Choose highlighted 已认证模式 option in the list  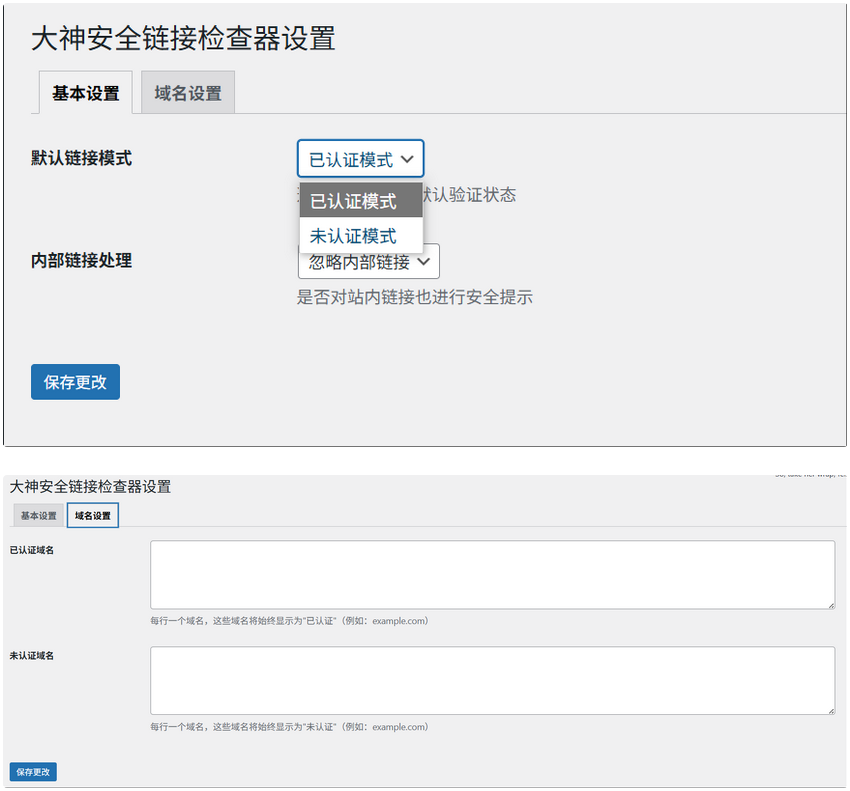click(360, 201)
